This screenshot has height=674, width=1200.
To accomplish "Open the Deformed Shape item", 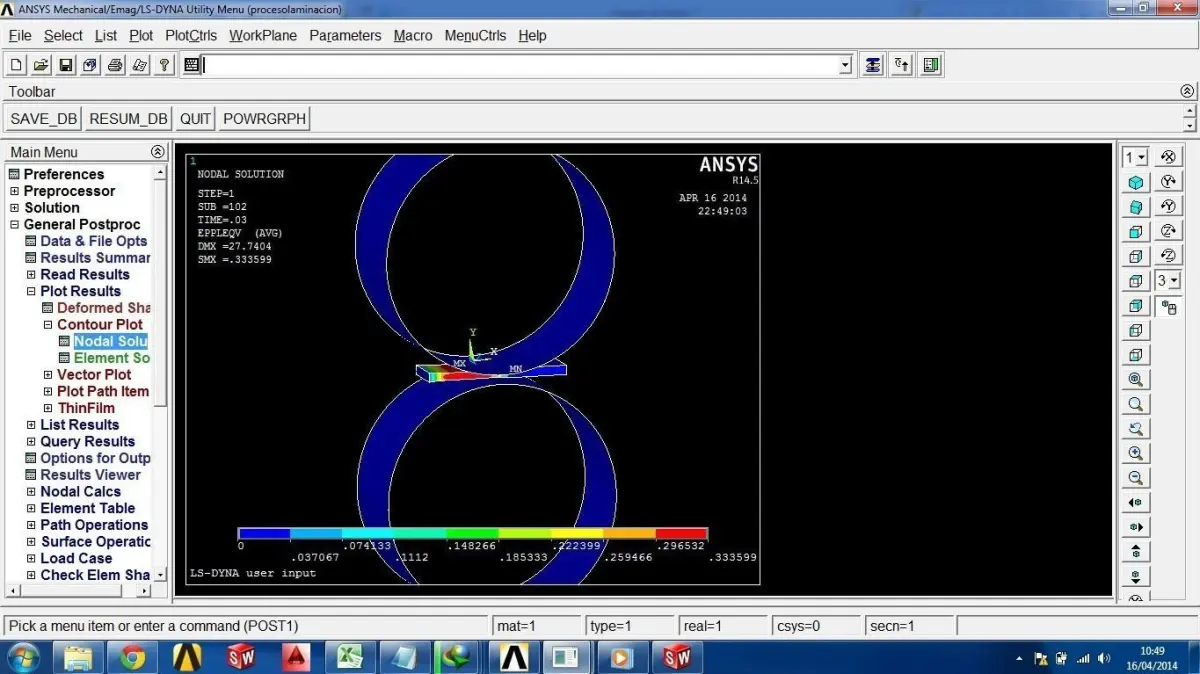I will pyautogui.click(x=103, y=308).
